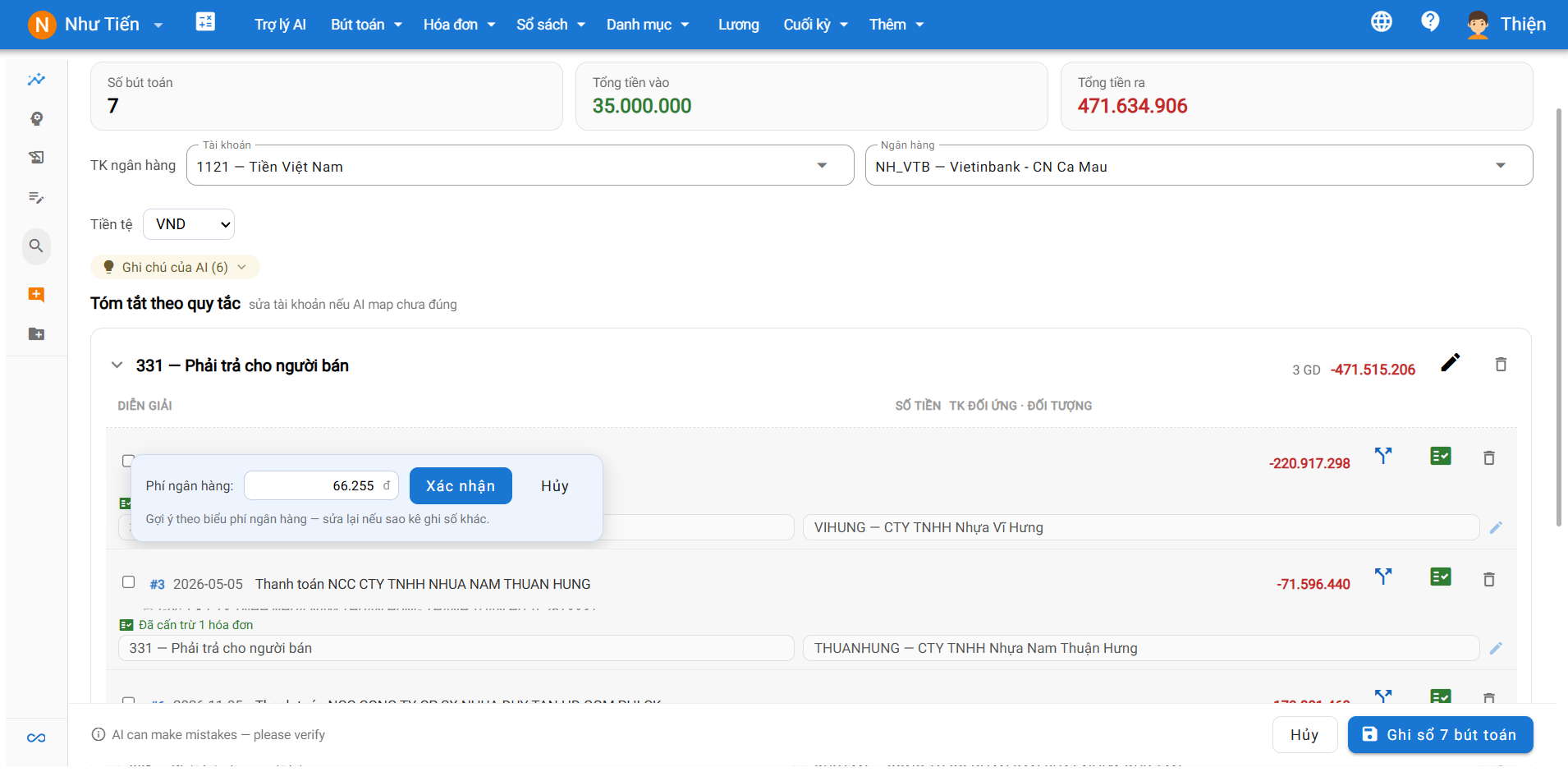Expand Ghi chú của AI (6)

pyautogui.click(x=175, y=267)
